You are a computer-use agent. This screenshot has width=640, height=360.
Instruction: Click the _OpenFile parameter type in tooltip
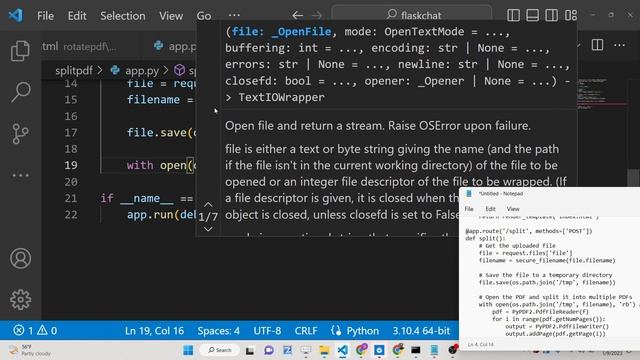tap(301, 31)
